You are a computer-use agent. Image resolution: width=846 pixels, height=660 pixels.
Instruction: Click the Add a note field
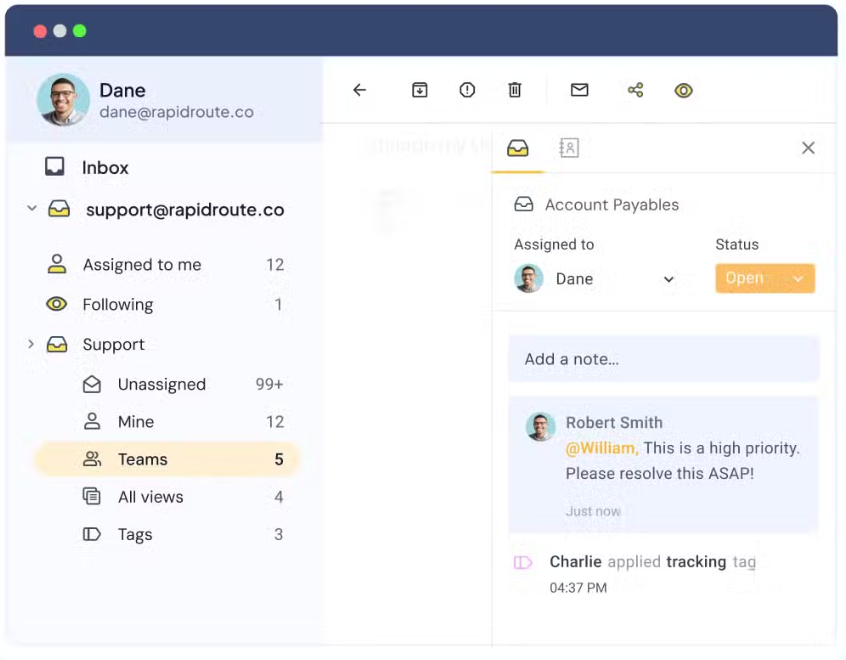pyautogui.click(x=664, y=358)
